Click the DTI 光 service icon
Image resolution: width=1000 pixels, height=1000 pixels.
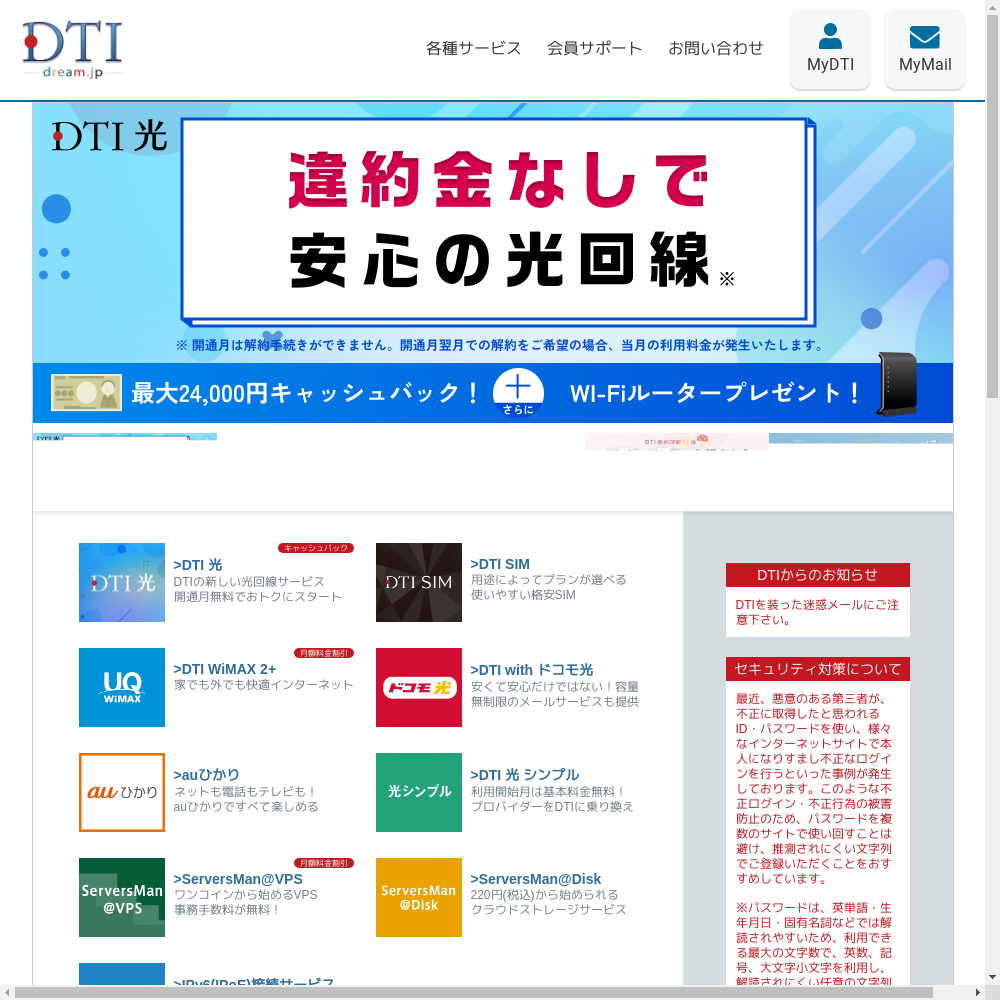tap(122, 582)
